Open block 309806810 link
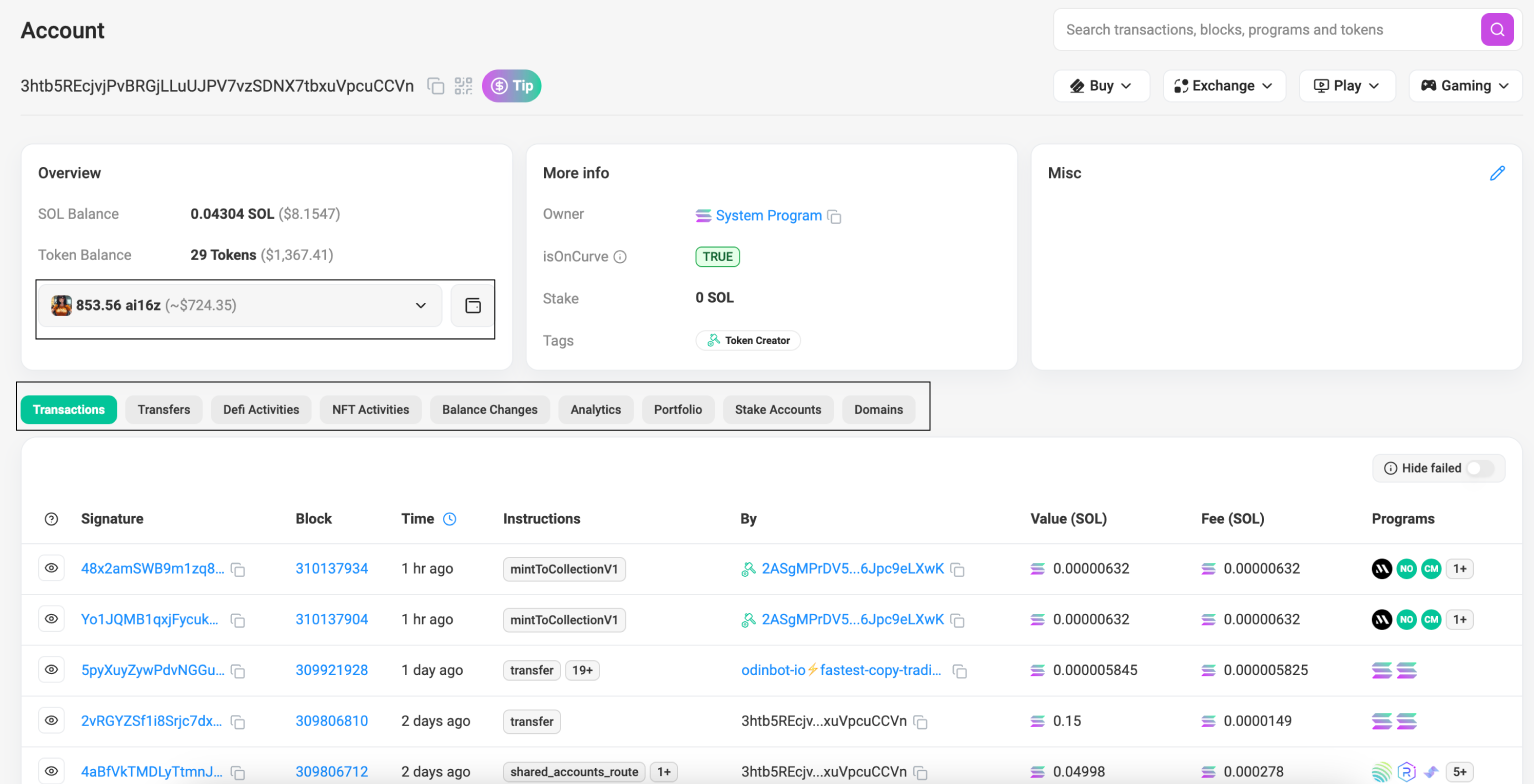 [x=332, y=721]
